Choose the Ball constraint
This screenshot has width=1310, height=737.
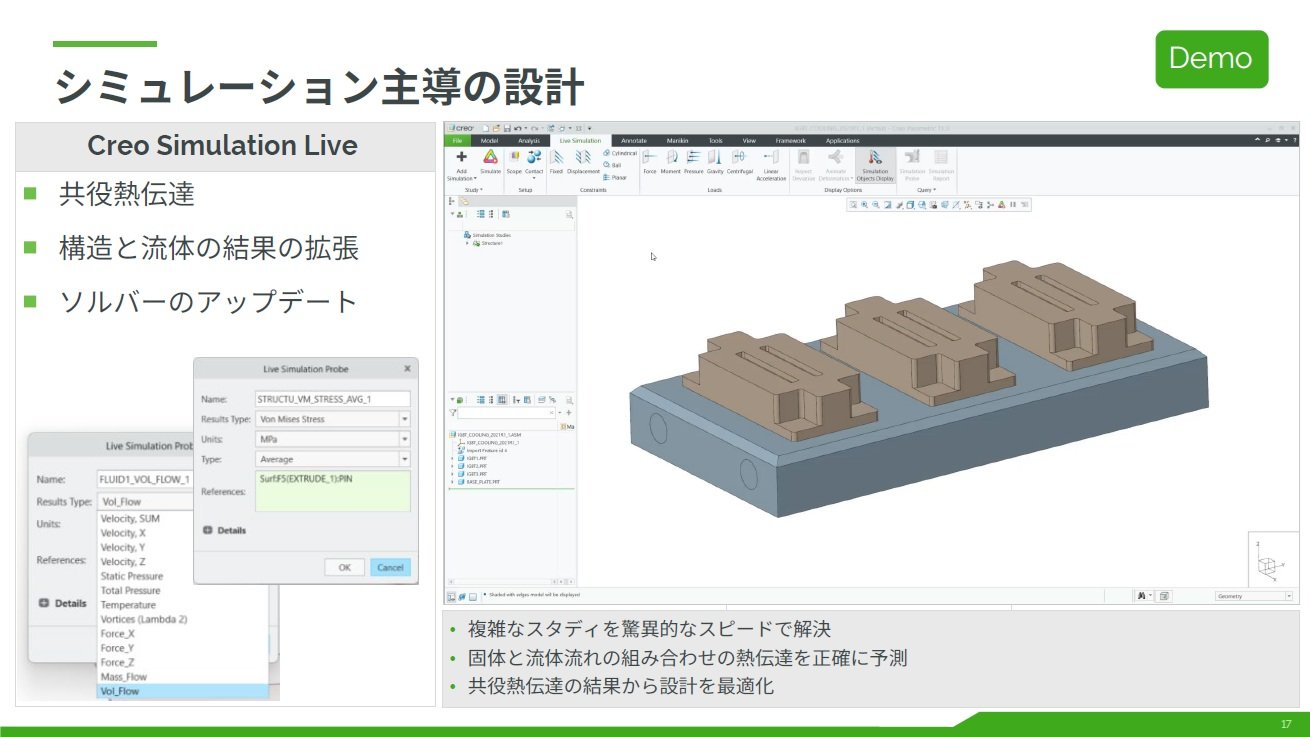click(x=614, y=165)
